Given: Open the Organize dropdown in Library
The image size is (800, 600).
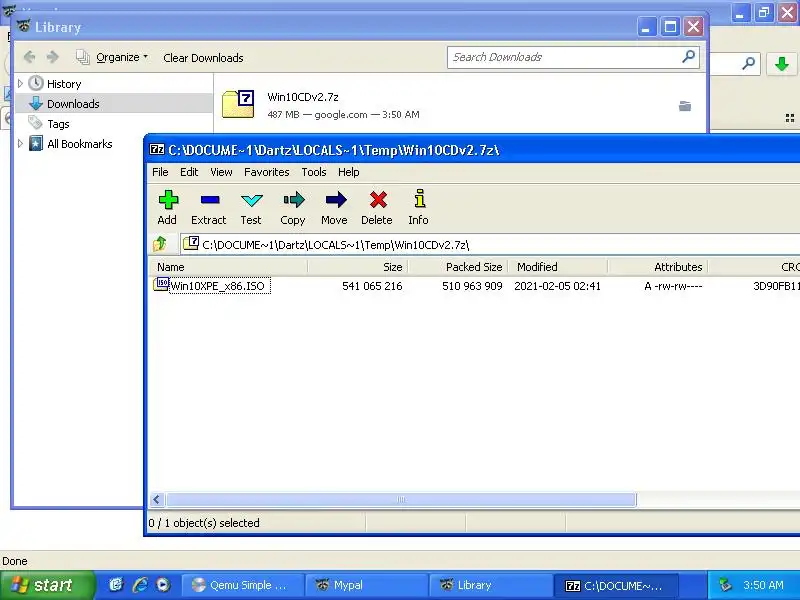Looking at the screenshot, I should pyautogui.click(x=112, y=57).
